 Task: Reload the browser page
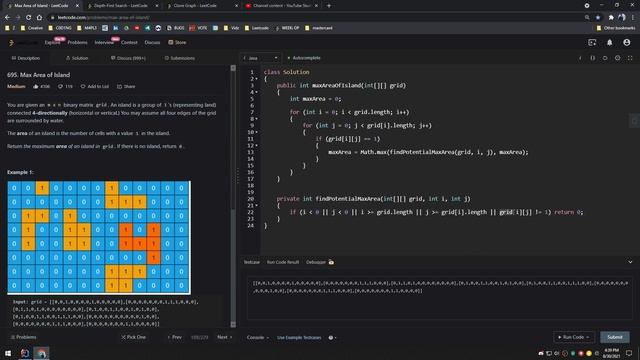(28, 18)
